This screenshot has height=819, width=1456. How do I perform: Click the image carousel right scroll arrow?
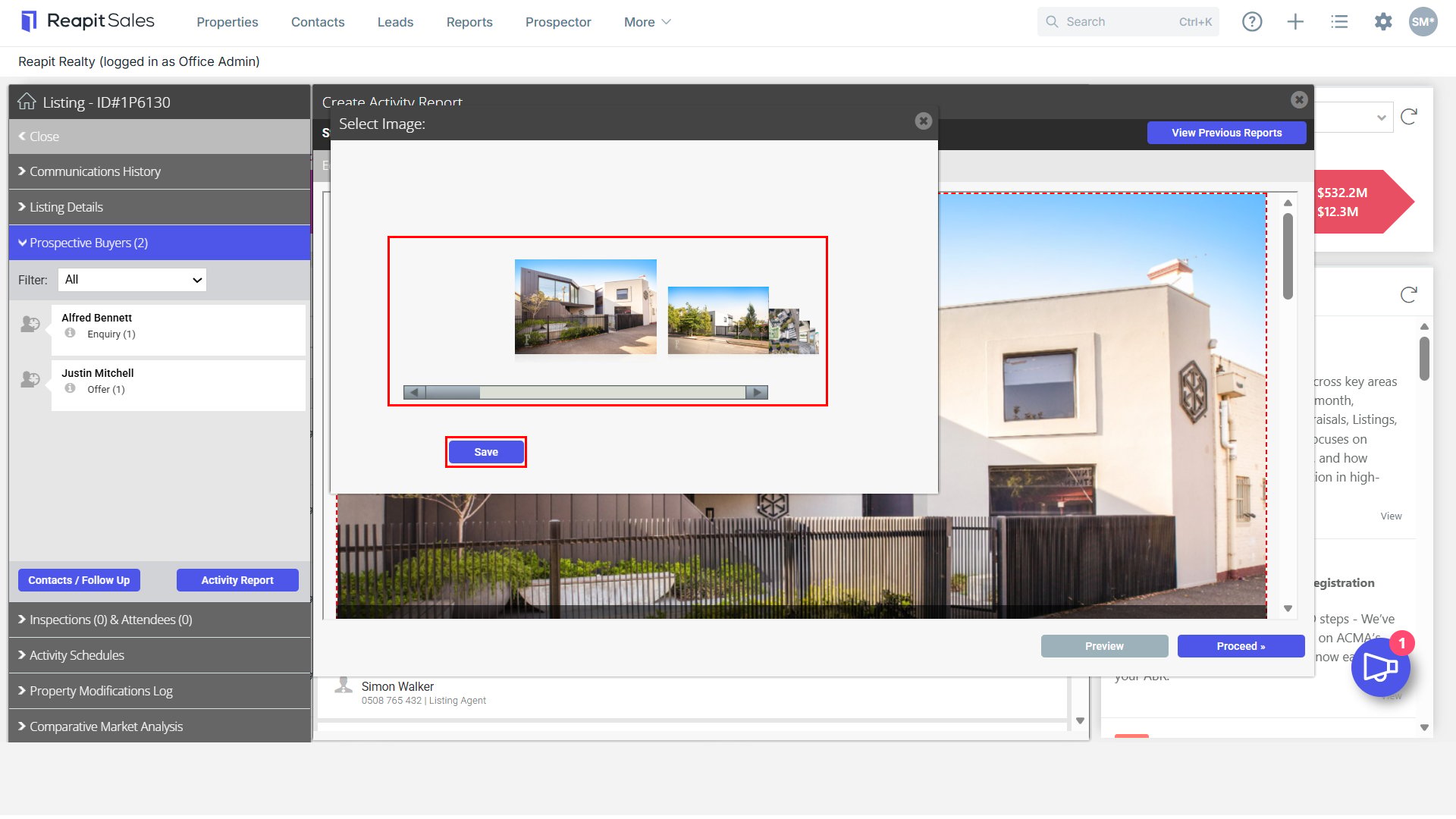click(757, 392)
